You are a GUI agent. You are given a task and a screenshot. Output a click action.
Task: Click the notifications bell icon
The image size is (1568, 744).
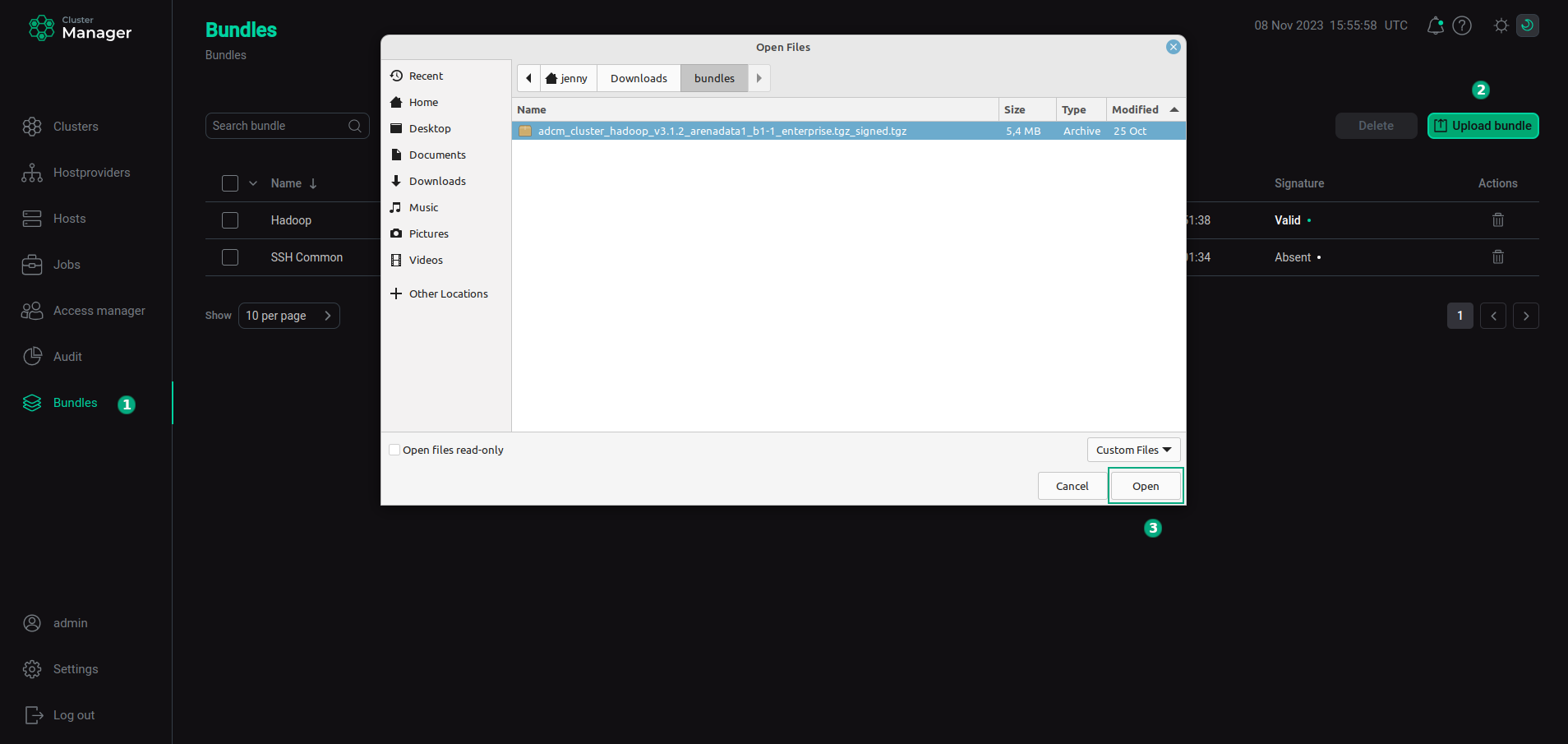click(x=1435, y=25)
